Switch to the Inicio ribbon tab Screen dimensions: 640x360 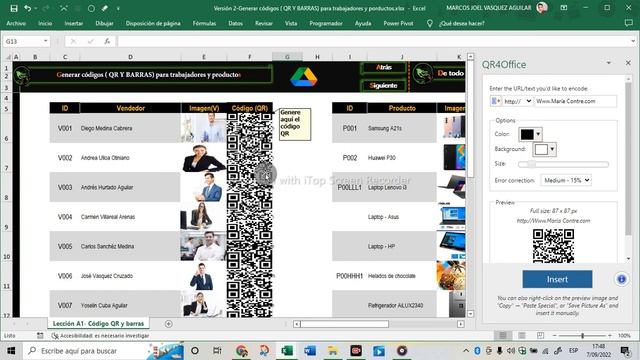click(x=45, y=24)
